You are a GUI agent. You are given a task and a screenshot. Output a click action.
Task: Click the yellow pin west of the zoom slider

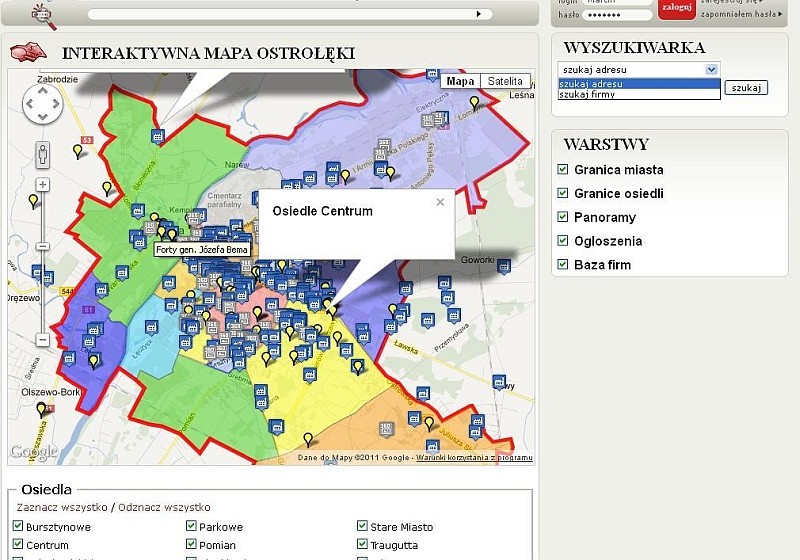point(33,201)
